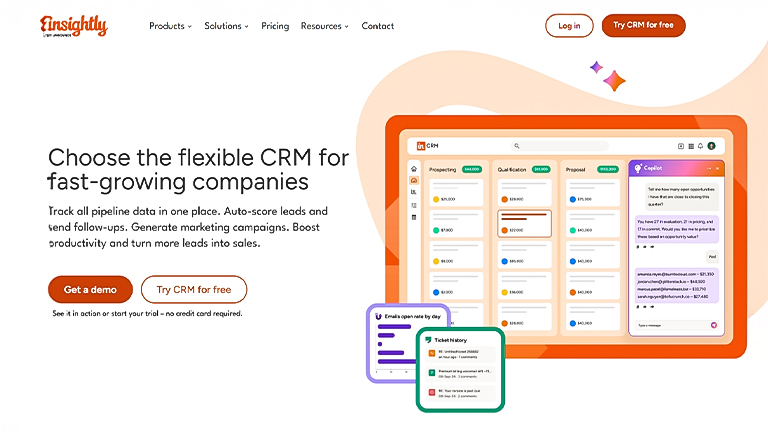768x432 pixels.
Task: Expand the Products dropdown menu
Action: coord(170,26)
